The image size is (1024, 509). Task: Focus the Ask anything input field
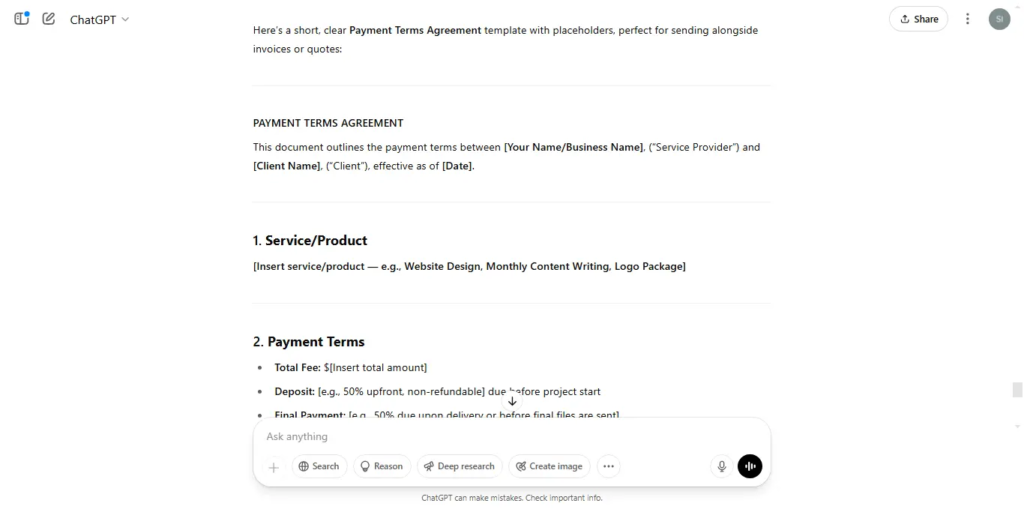coord(511,436)
